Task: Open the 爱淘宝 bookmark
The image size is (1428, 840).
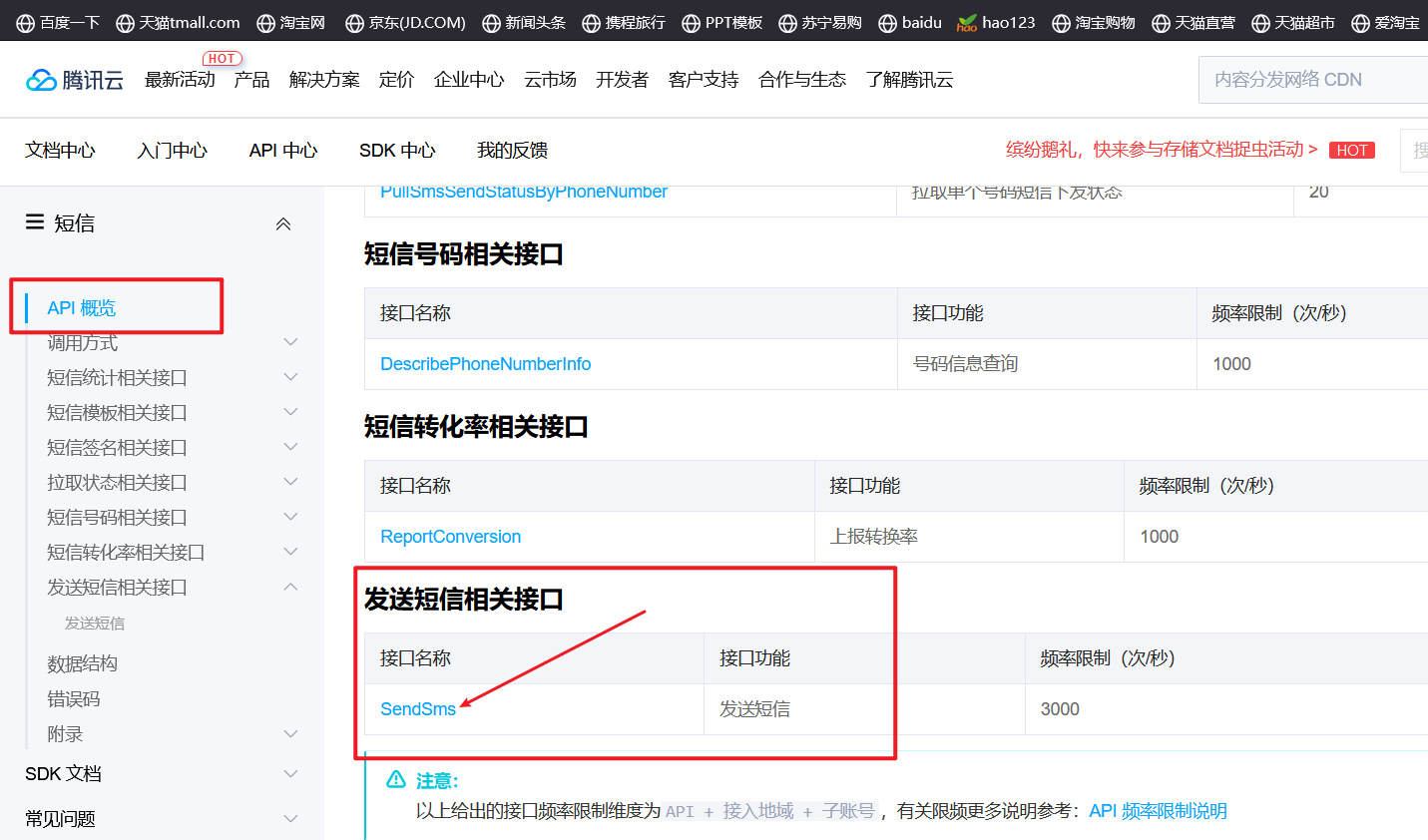Action: (1385, 22)
